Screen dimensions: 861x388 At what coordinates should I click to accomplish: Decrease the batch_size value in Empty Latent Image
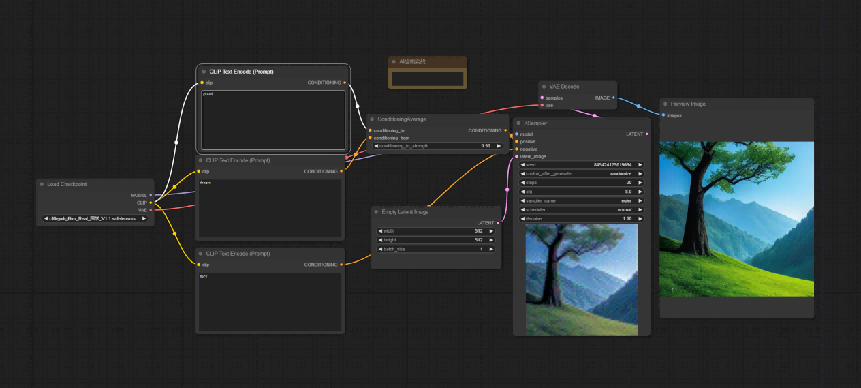coord(380,249)
